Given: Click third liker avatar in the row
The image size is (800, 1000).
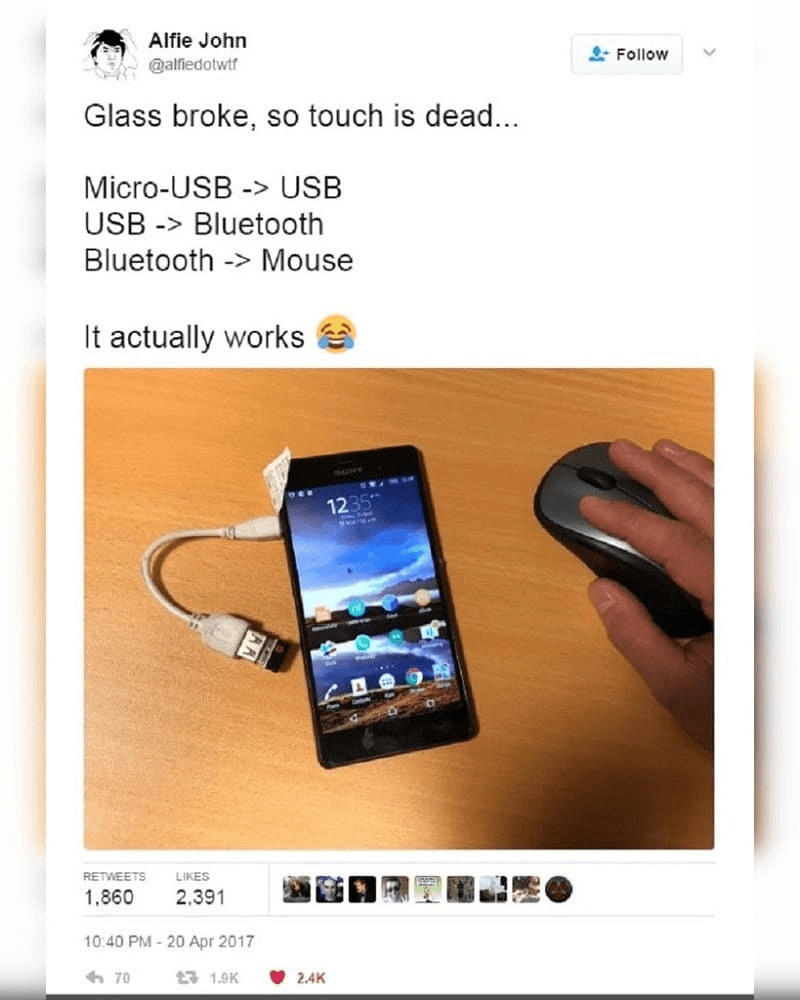Looking at the screenshot, I should [362, 889].
